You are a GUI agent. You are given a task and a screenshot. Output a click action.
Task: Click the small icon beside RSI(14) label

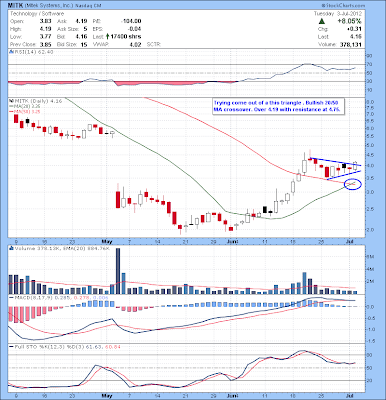tap(11, 52)
